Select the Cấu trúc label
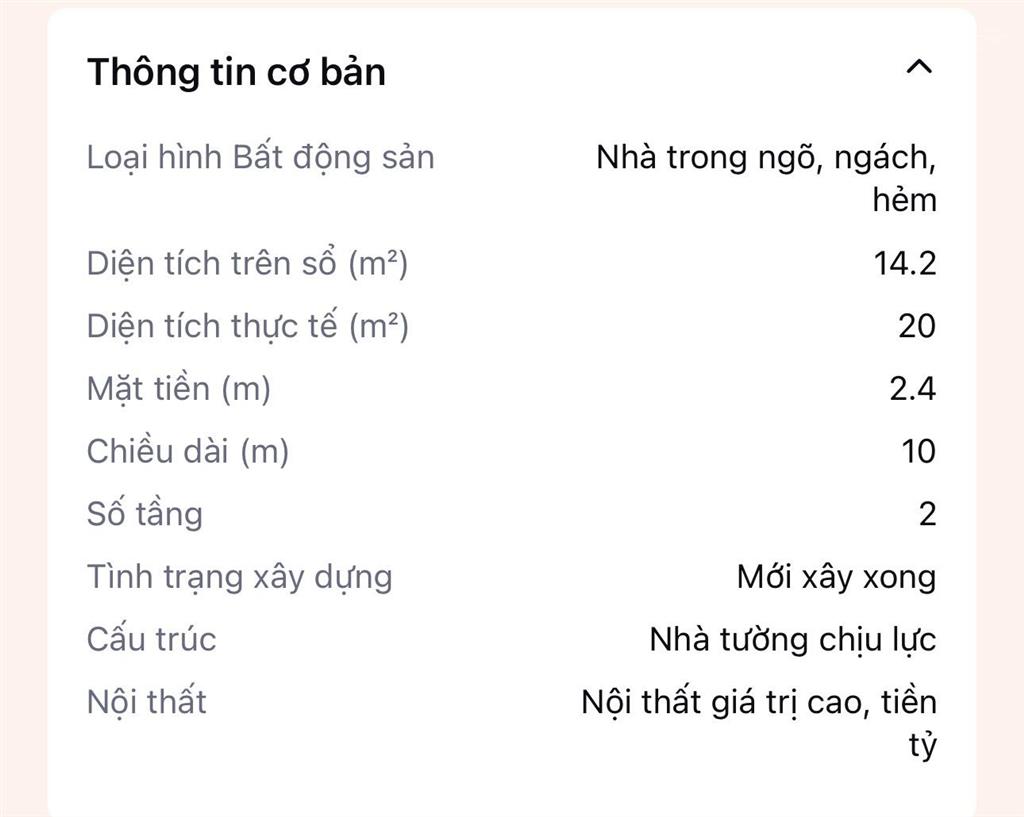 tap(149, 640)
